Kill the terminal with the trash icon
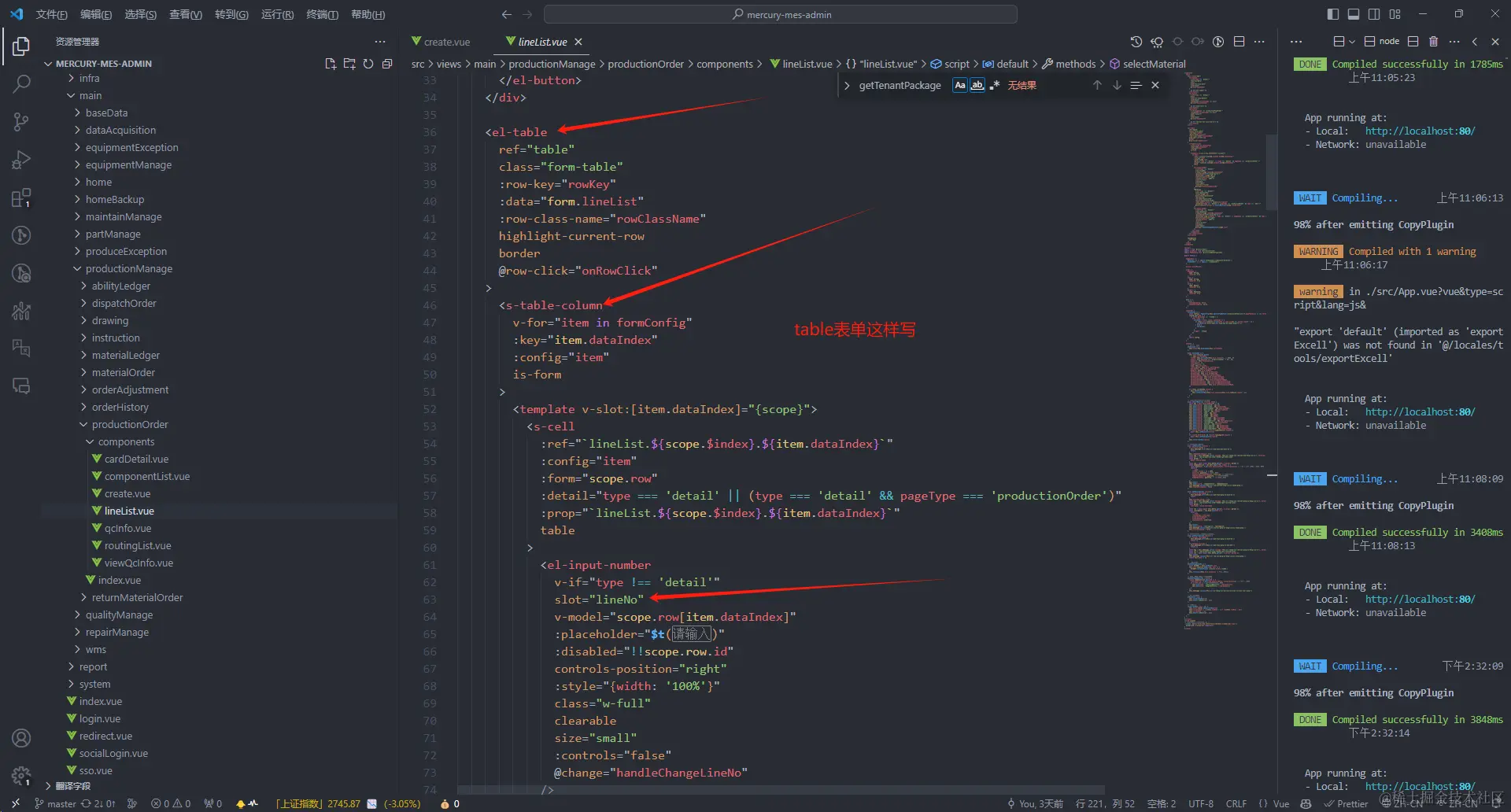This screenshot has height=812, width=1511. click(x=1433, y=42)
